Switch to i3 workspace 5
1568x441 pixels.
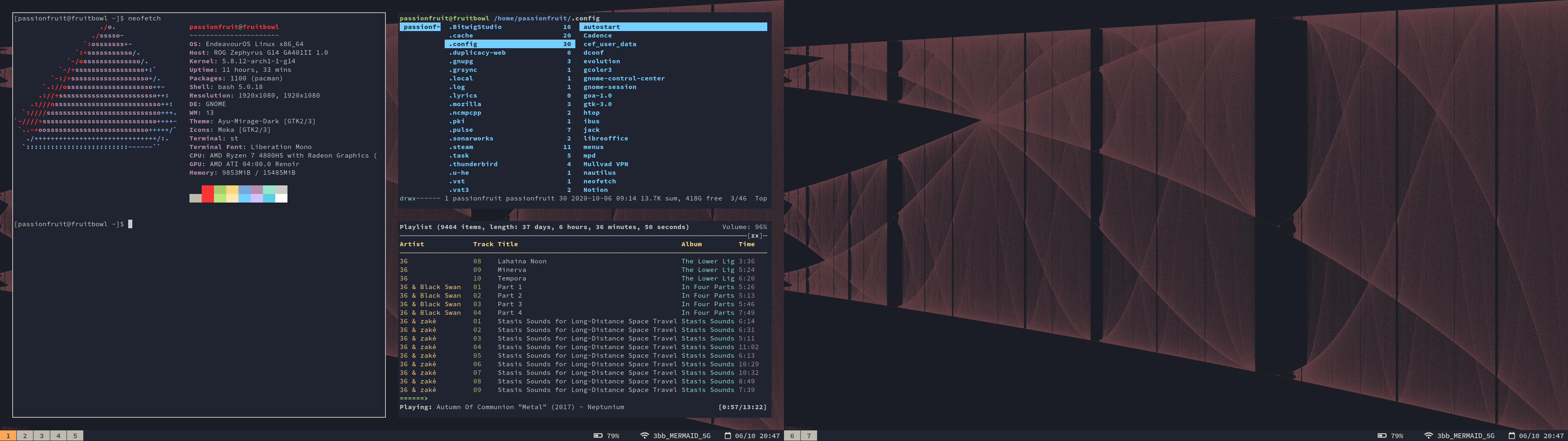[x=76, y=436]
